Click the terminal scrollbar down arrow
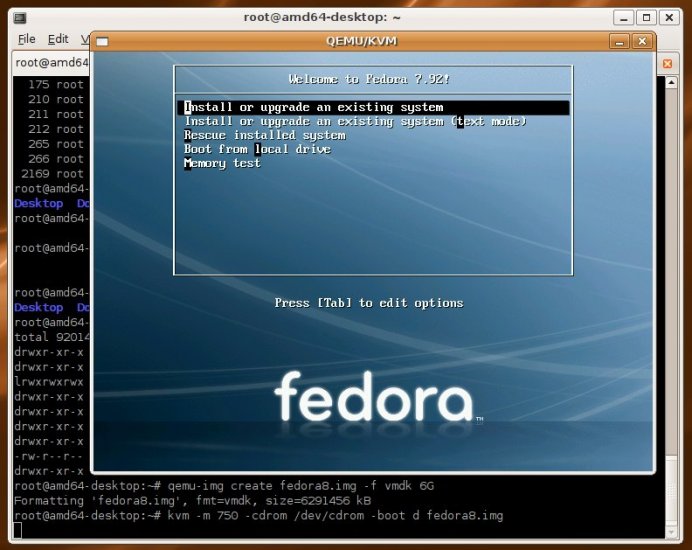The image size is (692, 550). 671,532
